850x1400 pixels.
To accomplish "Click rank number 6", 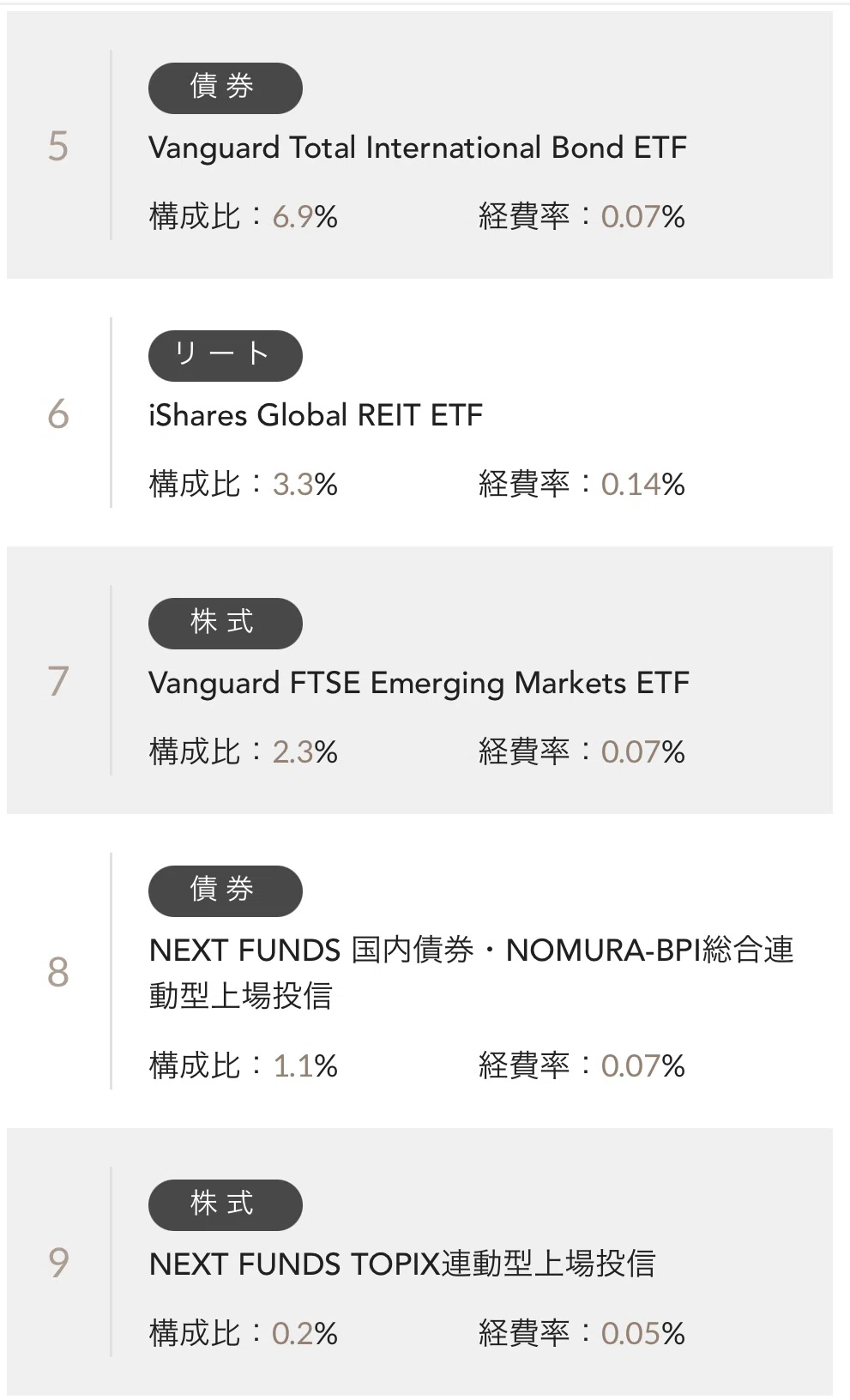I will click(x=57, y=413).
